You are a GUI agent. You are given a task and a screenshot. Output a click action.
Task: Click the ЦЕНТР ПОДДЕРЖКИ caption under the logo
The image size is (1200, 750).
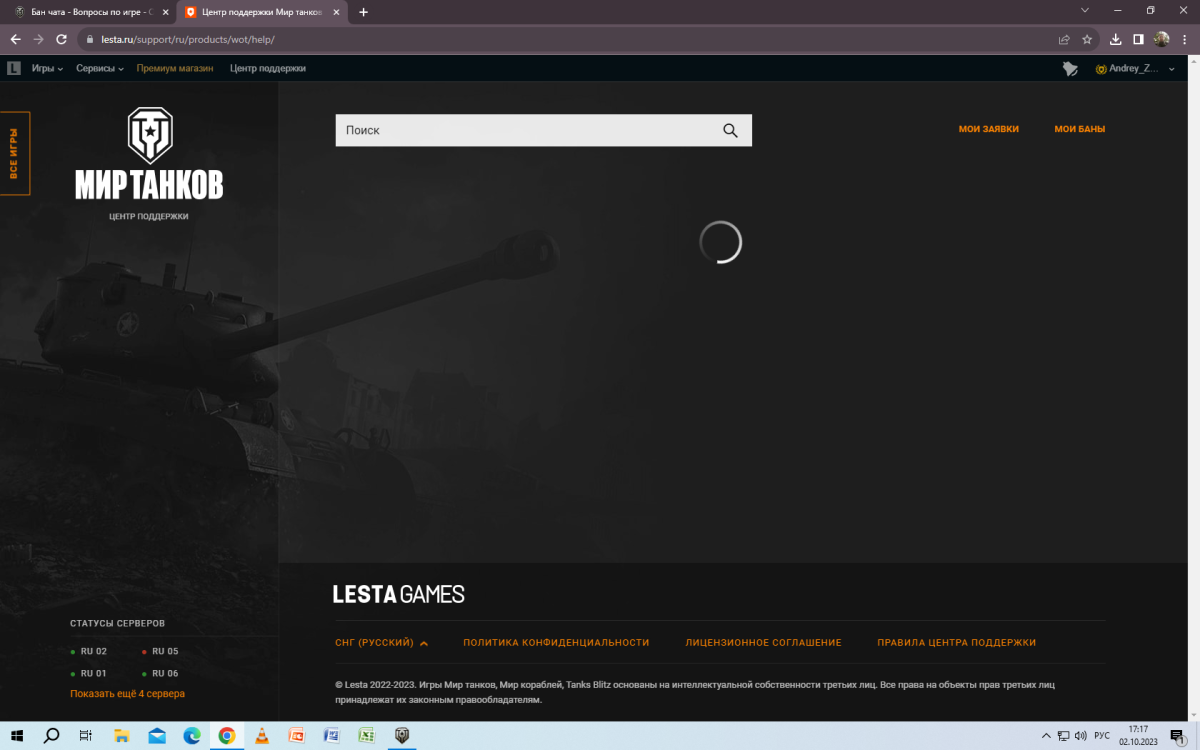(149, 216)
